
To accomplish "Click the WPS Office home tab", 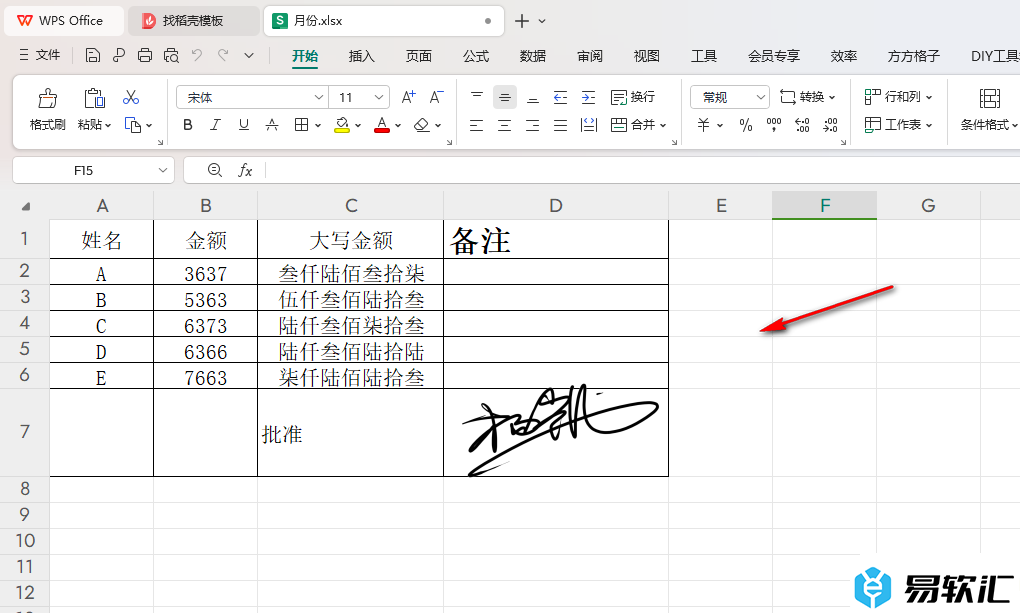I will [64, 21].
